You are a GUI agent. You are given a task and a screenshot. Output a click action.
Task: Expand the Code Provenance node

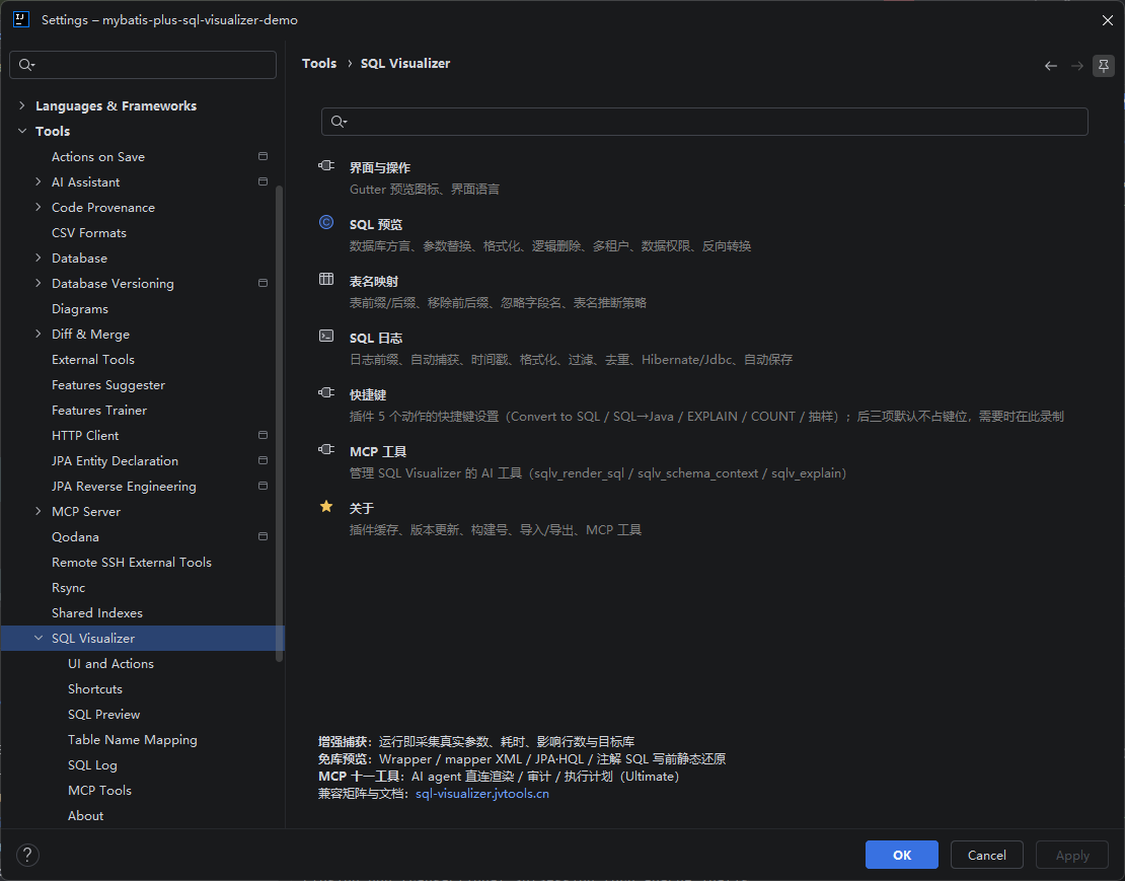click(38, 207)
